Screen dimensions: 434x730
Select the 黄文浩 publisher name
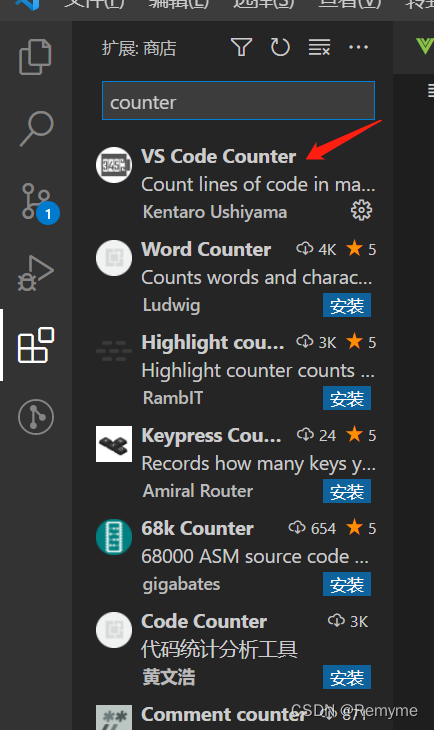coord(169,677)
